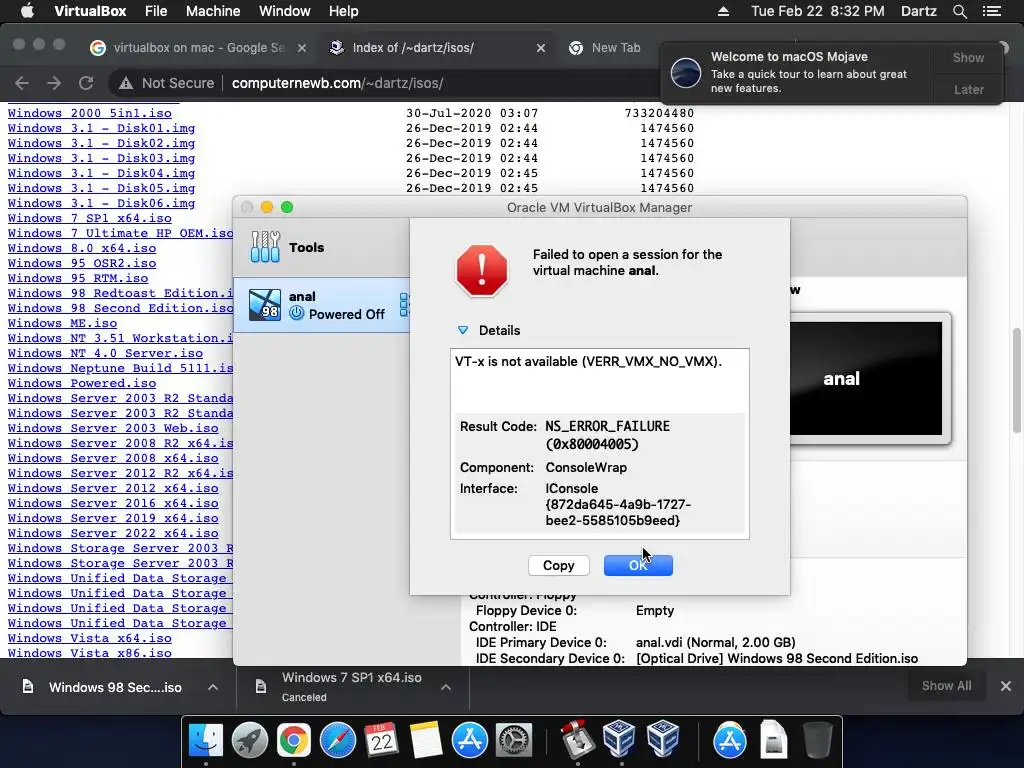Open Launchpad from the Dock

pos(249,741)
